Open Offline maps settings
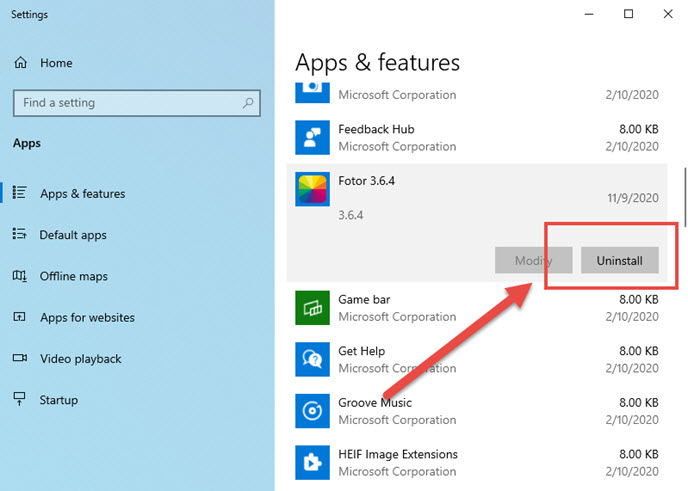This screenshot has width=688, height=491. coord(74,276)
